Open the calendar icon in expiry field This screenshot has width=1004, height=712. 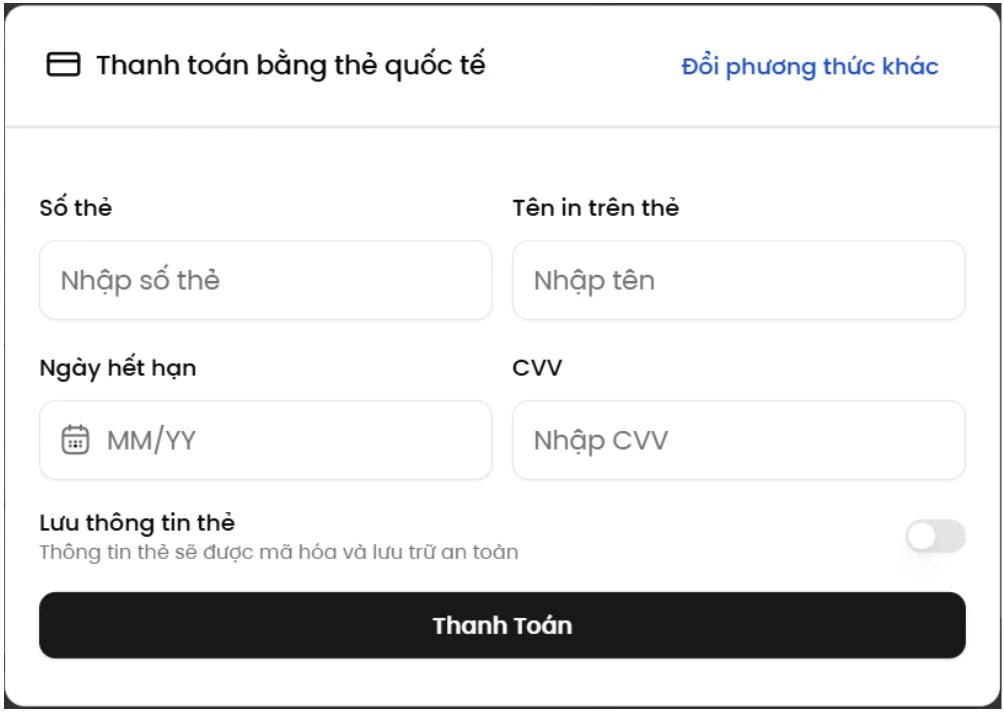[75, 440]
